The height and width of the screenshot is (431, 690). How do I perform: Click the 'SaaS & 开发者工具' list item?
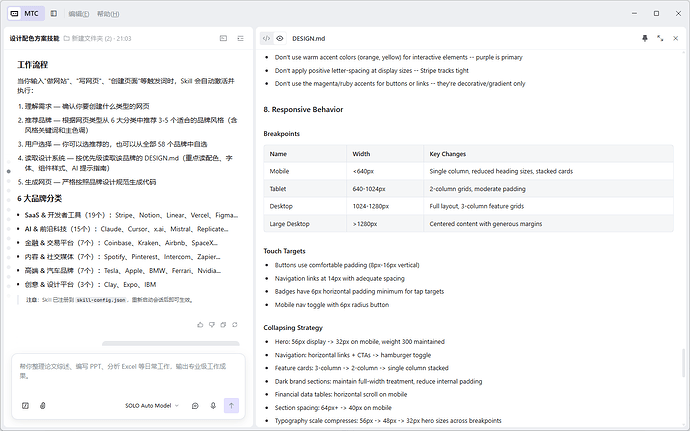[131, 215]
